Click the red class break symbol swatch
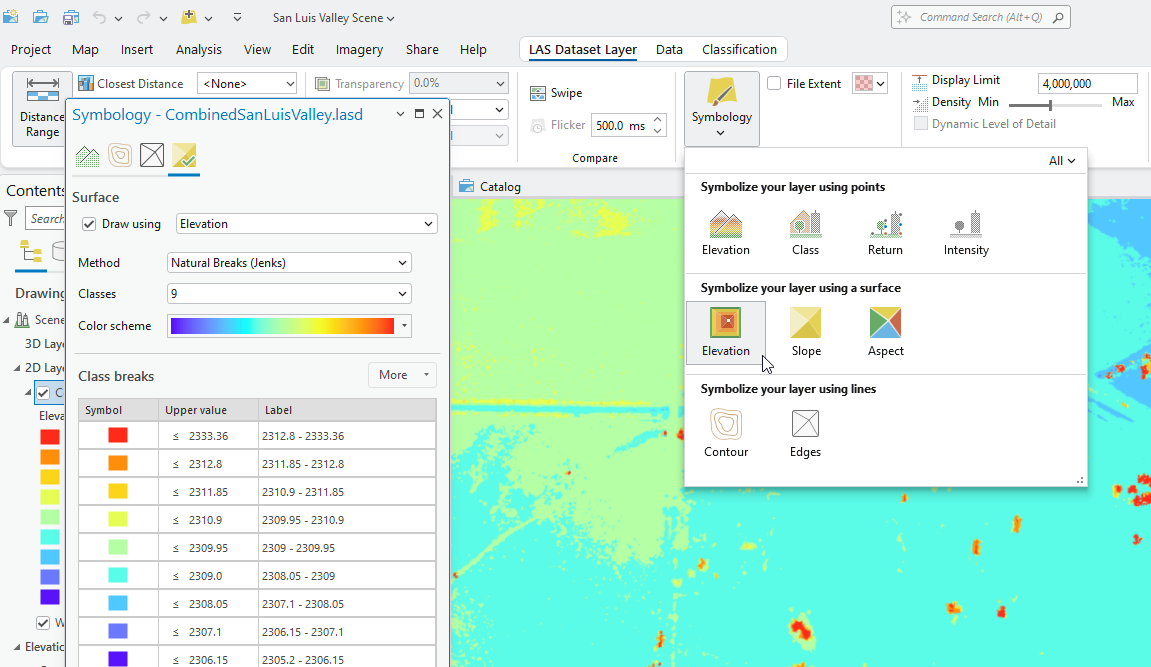 [118, 435]
